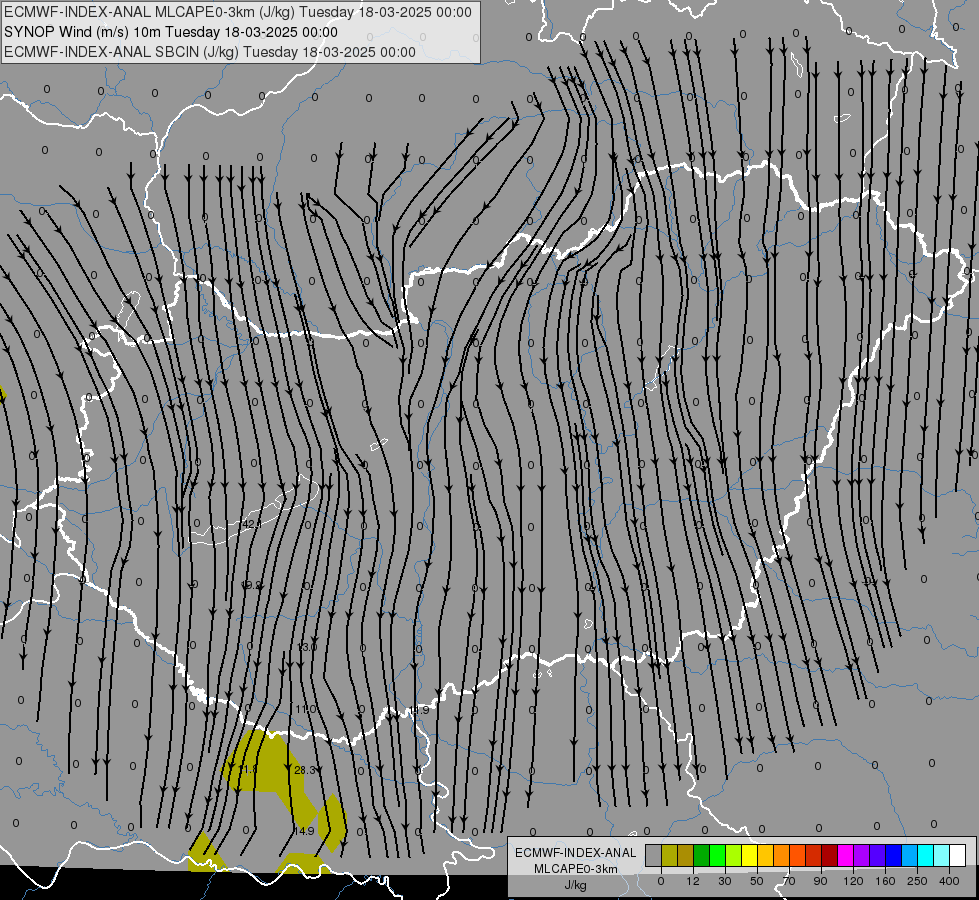979x900 pixels.
Task: Click the legend tick label 12
Action: click(x=693, y=881)
